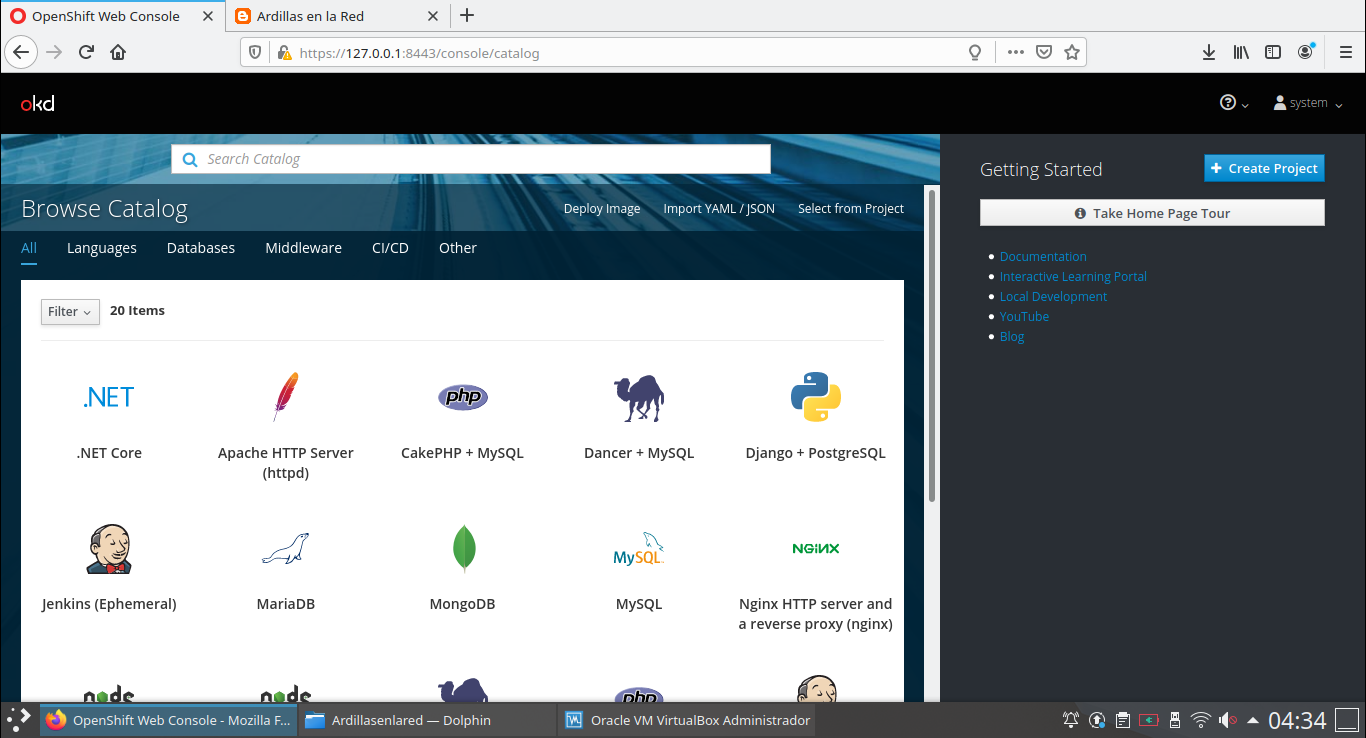Click the Firefox back arrow
1366x738 pixels.
tap(22, 52)
